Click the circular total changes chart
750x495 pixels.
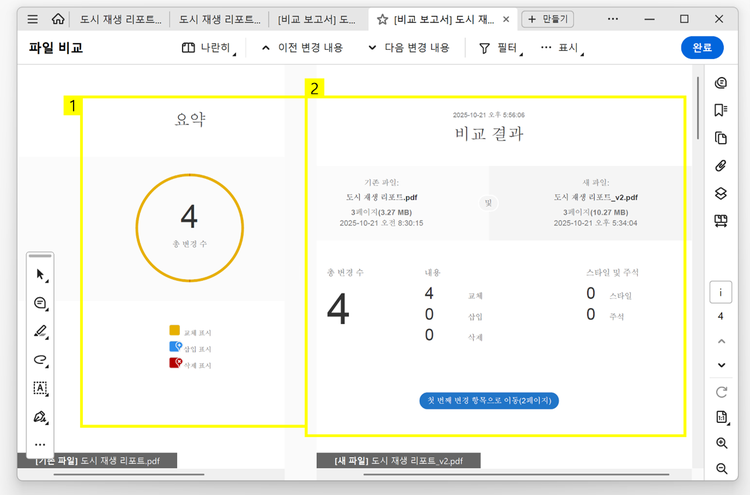tap(190, 228)
